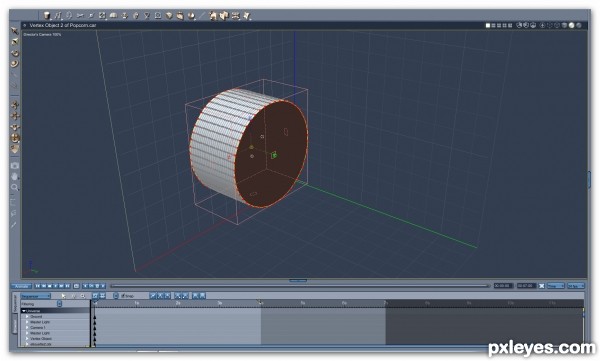Open the Filtering options button

59,304
